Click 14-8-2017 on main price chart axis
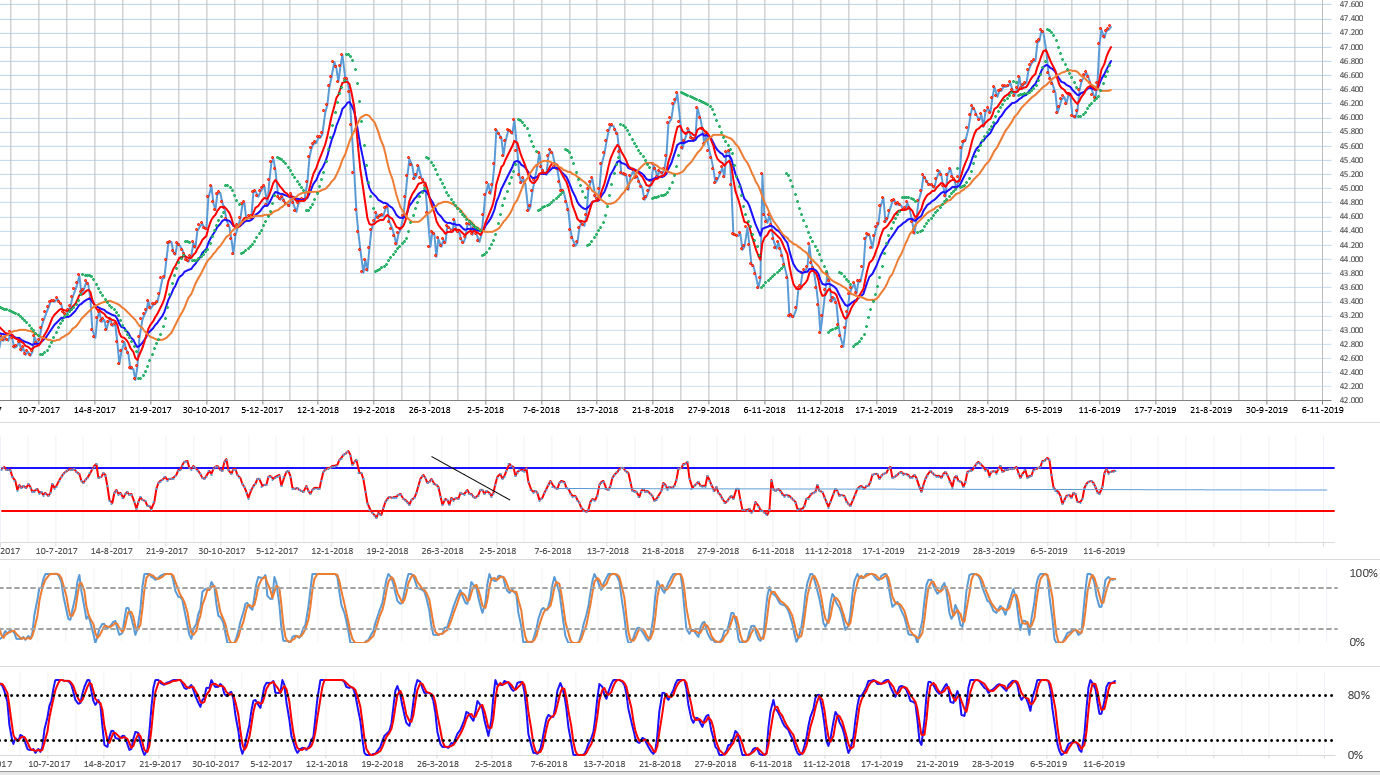The height and width of the screenshot is (775, 1380). click(95, 410)
